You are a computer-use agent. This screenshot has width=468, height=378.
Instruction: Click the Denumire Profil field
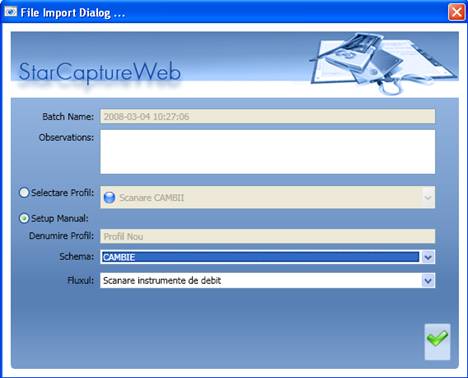click(268, 236)
